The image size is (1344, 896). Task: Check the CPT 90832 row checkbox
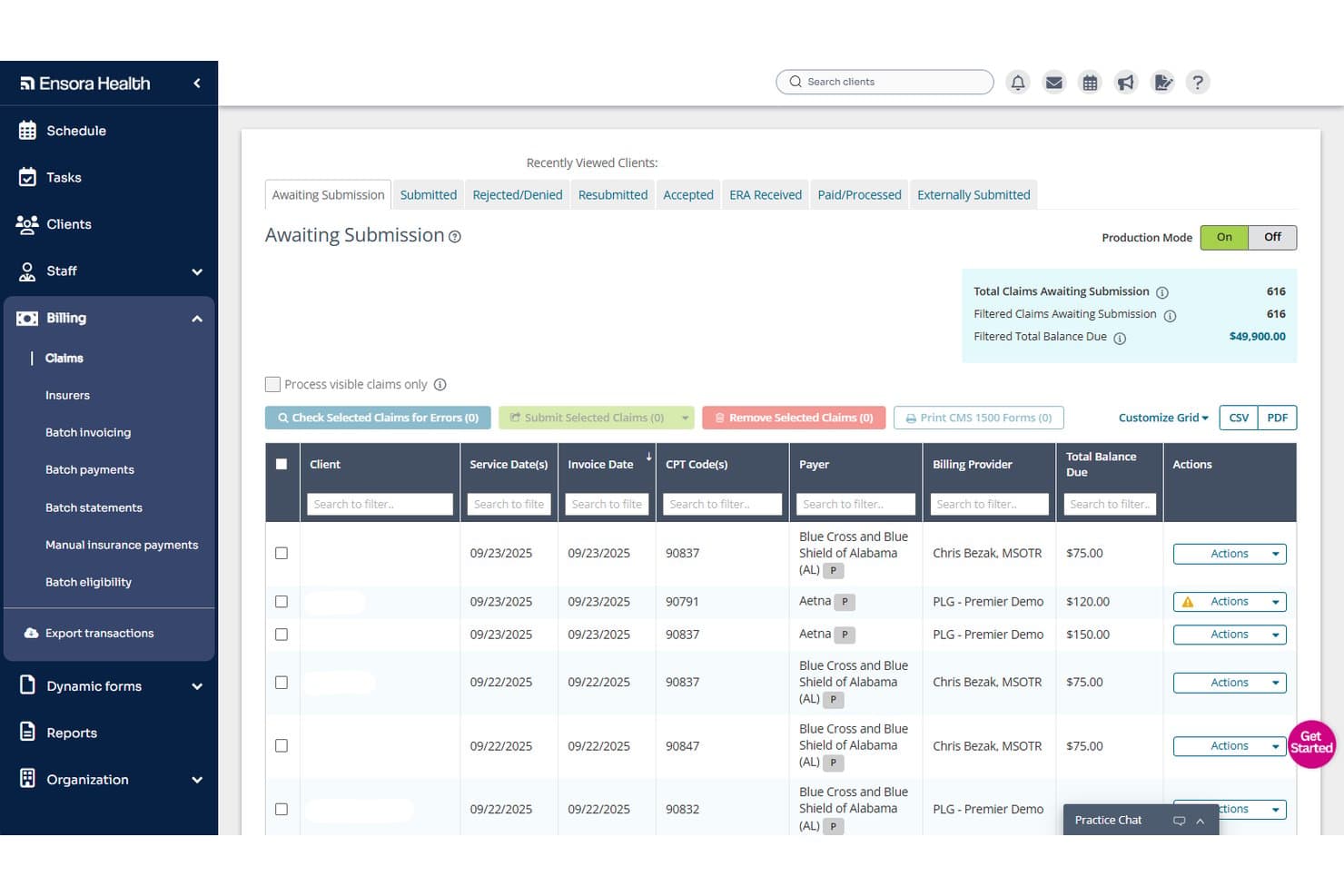(282, 809)
